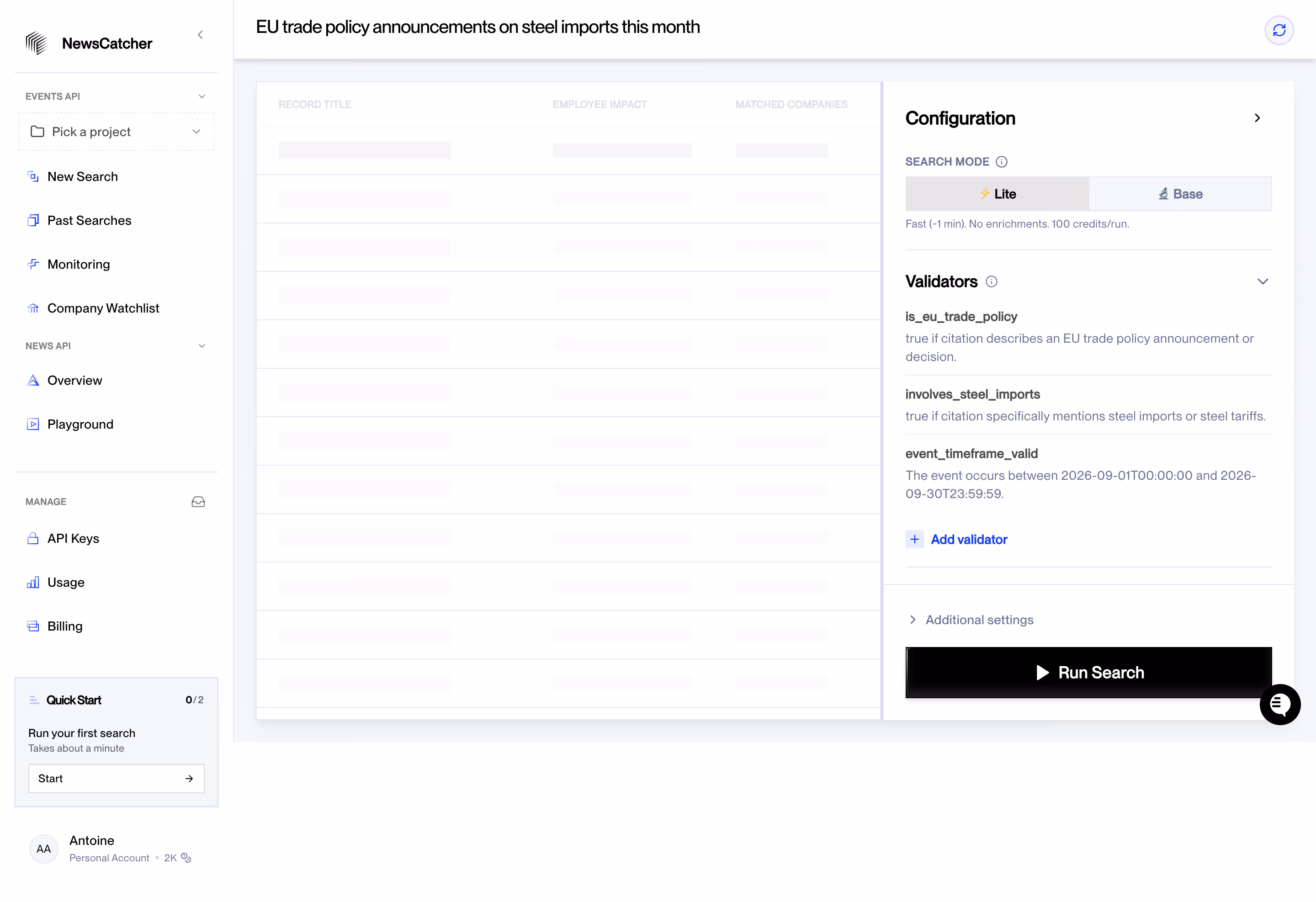This screenshot has width=1316, height=902.
Task: Click the credits coin icon next to 2K
Action: coord(186,858)
